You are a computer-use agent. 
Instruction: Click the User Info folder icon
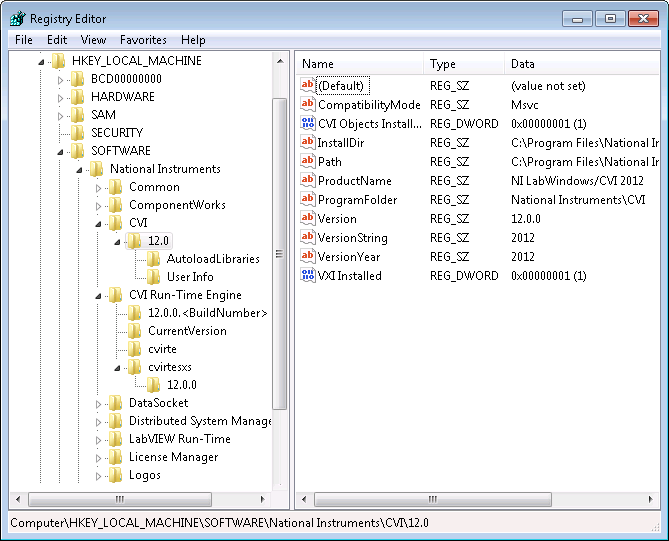153,276
